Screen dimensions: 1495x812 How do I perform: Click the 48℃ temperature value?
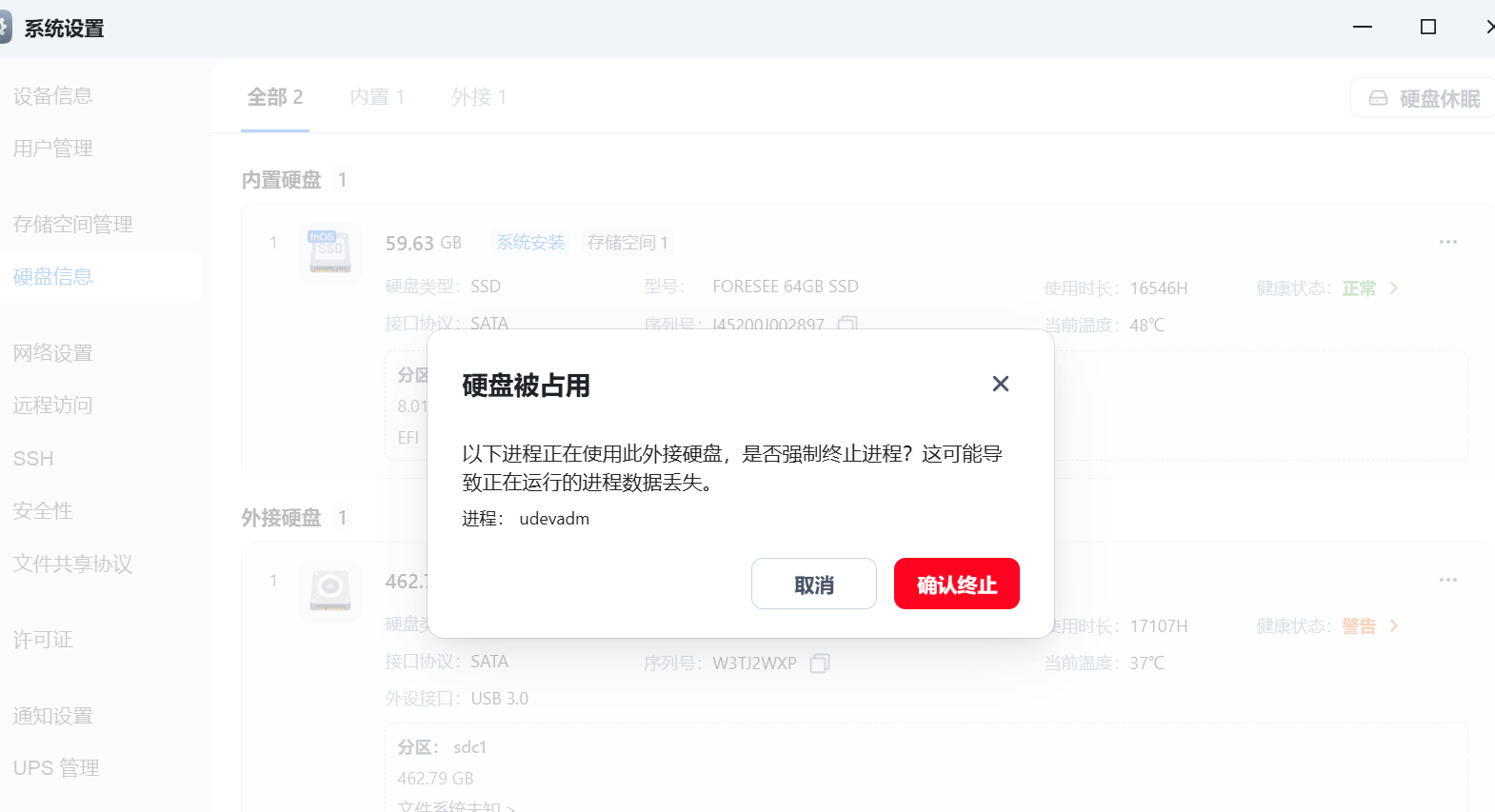(1147, 325)
